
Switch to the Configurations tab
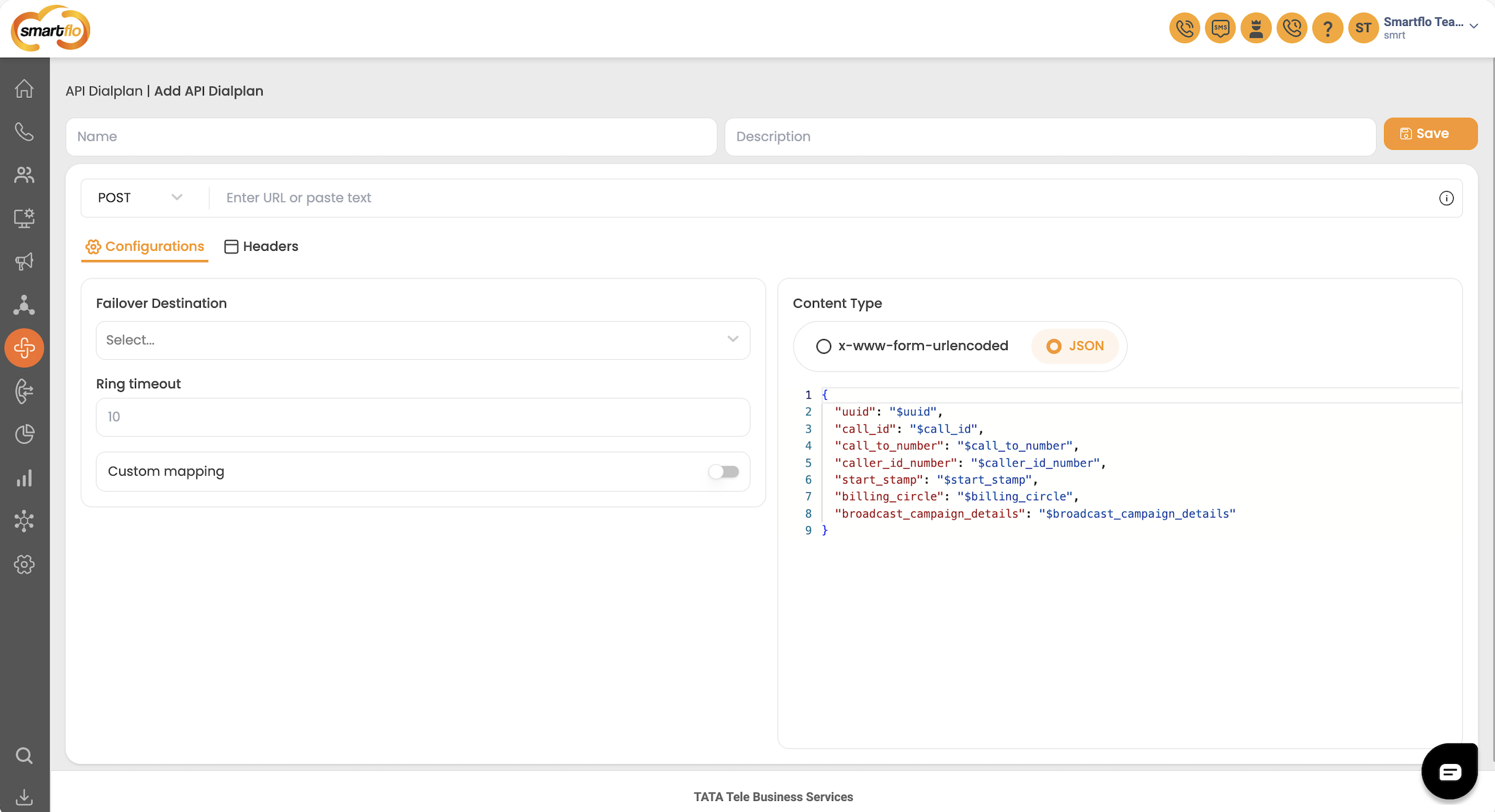pyautogui.click(x=145, y=246)
